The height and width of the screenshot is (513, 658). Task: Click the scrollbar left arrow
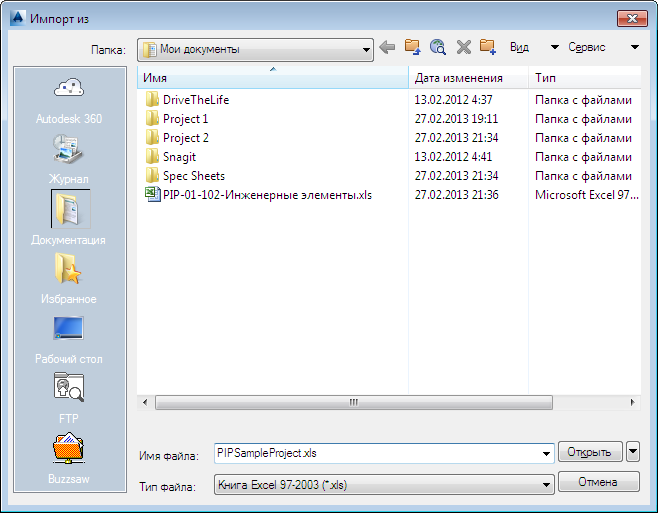[145, 402]
